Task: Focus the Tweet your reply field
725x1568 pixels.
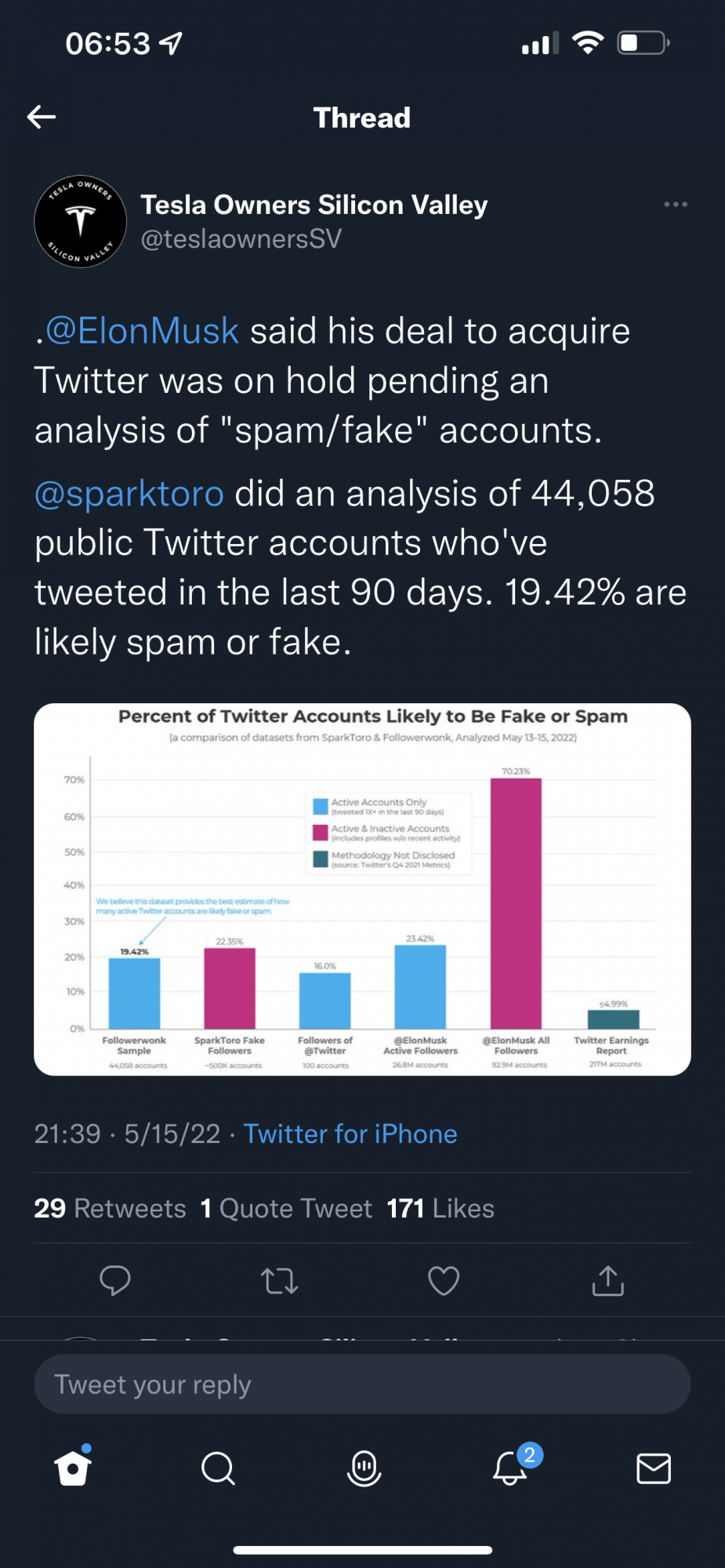Action: tap(362, 1385)
